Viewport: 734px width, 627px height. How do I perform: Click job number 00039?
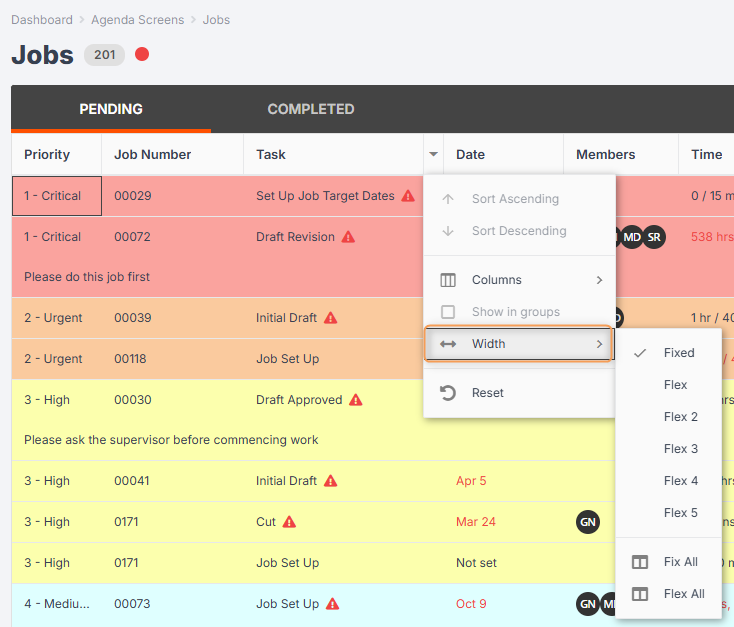pos(132,318)
